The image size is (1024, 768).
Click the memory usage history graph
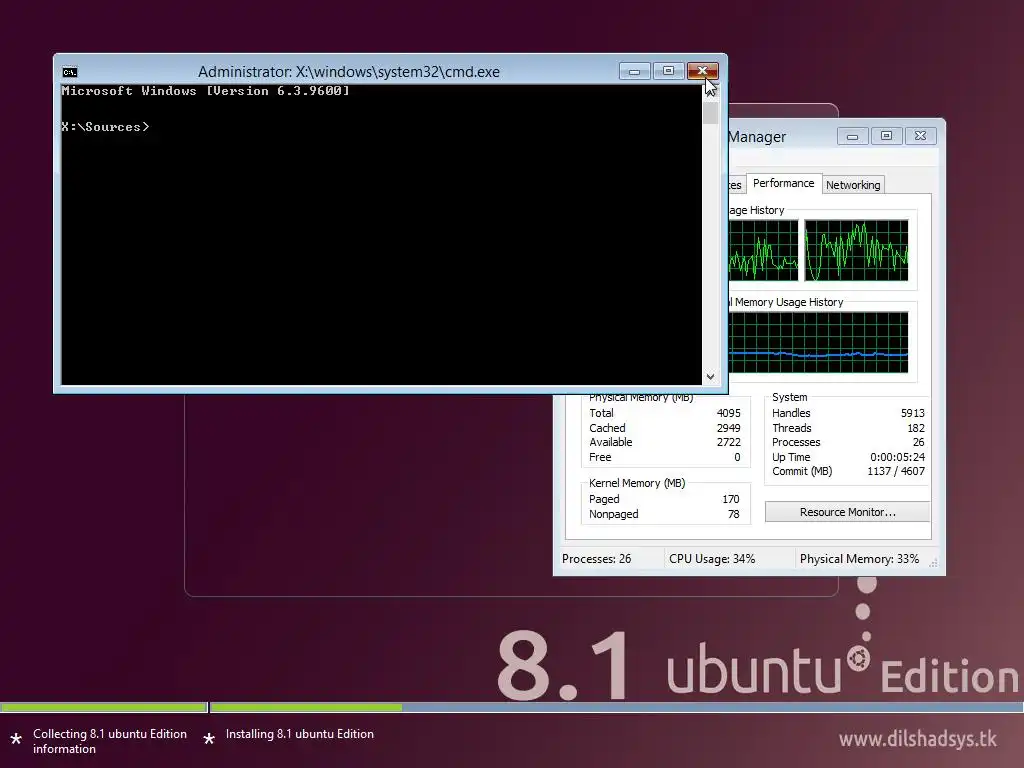pos(818,342)
